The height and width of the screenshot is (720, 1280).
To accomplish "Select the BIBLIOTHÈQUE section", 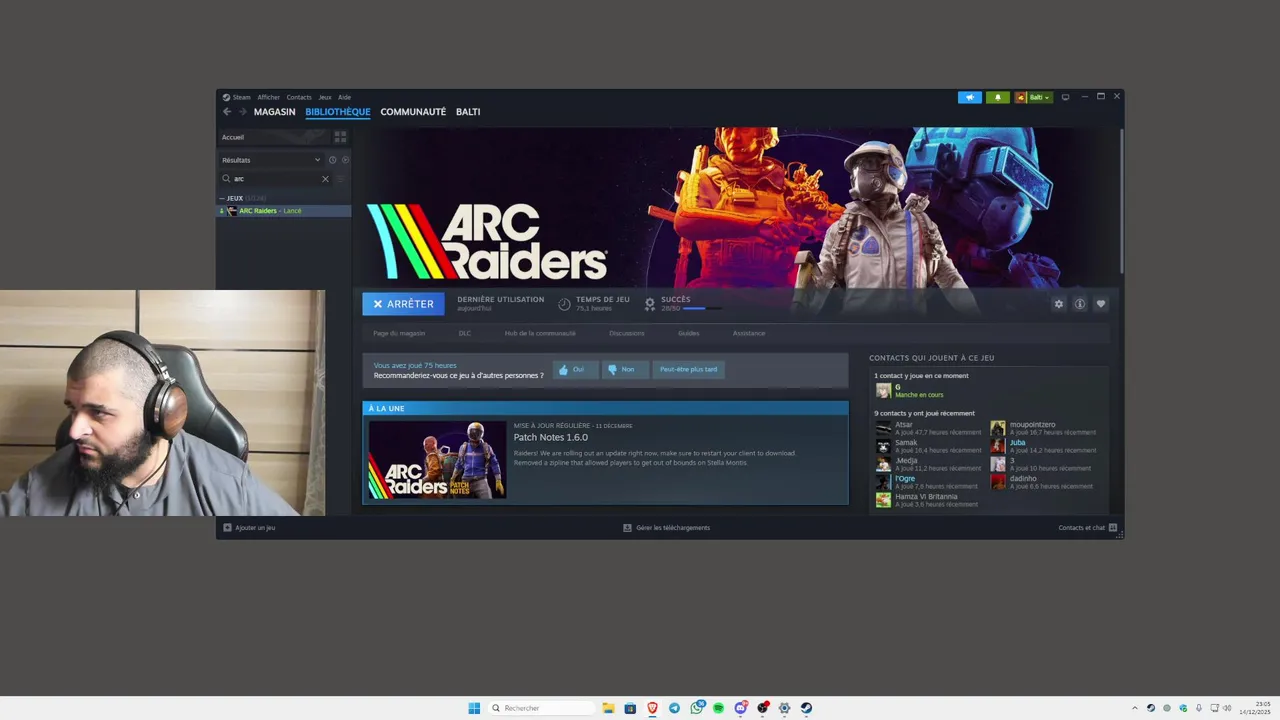I will [x=338, y=112].
